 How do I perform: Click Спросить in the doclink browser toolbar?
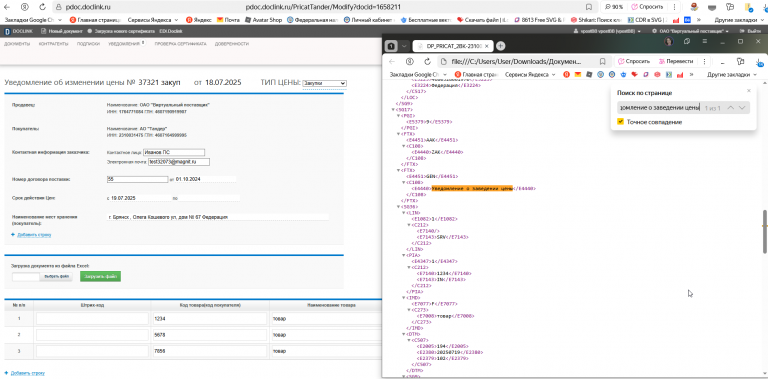(647, 7)
